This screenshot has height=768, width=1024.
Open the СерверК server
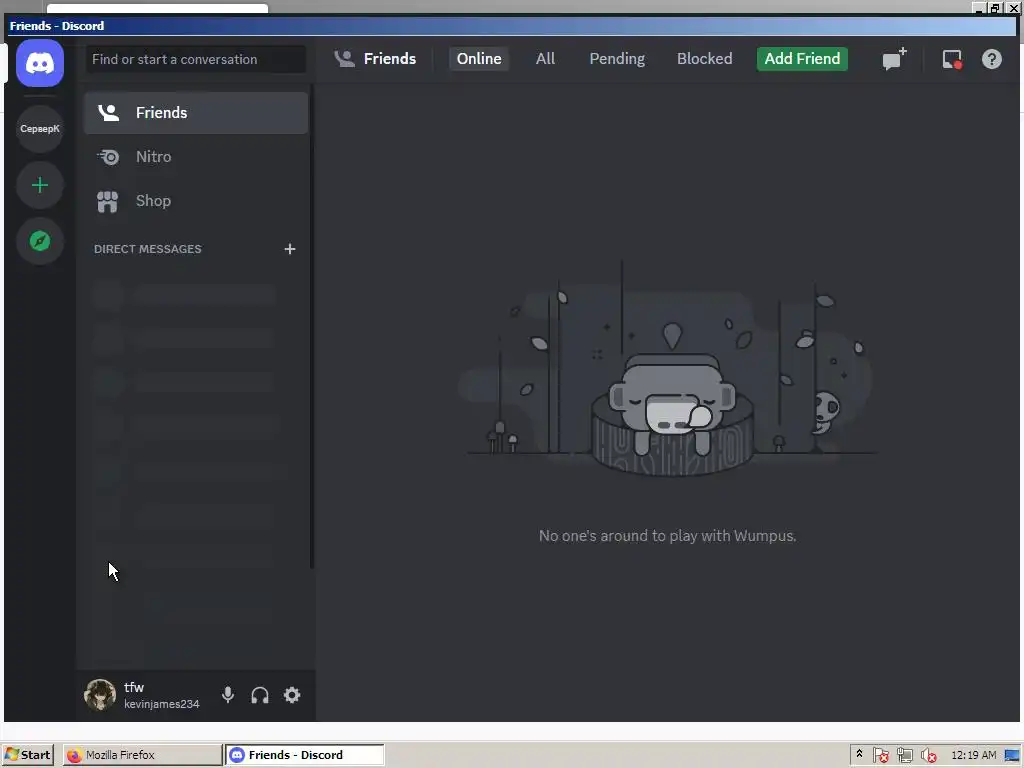[x=40, y=129]
